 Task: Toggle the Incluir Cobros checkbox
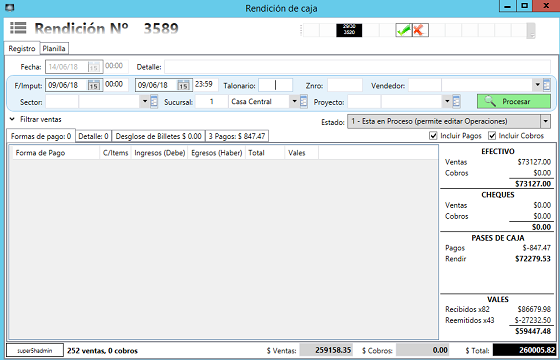(x=492, y=136)
